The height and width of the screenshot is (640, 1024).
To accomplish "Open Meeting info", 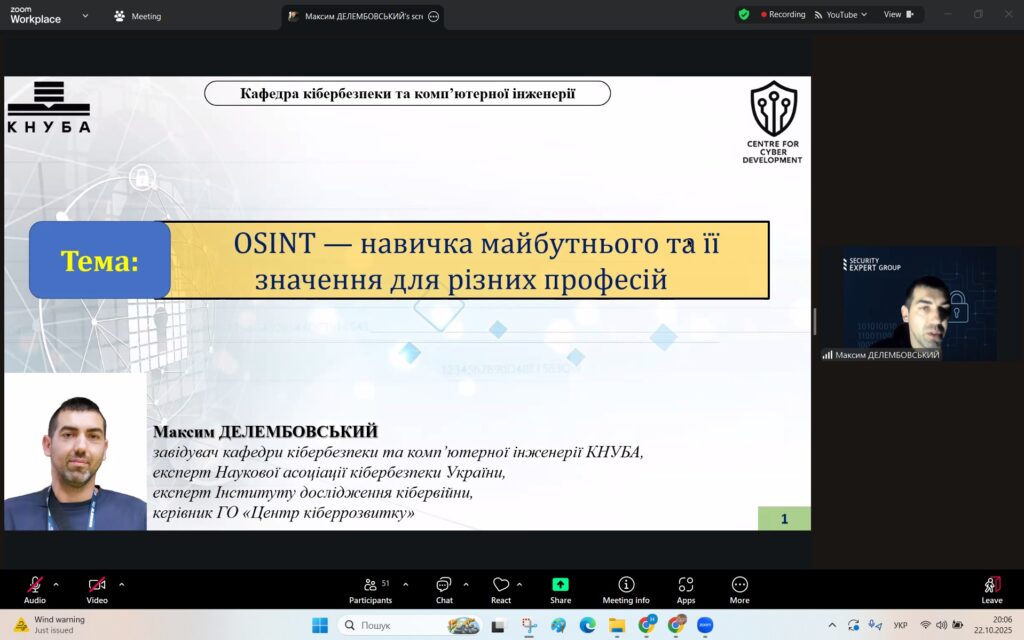I will pos(626,588).
